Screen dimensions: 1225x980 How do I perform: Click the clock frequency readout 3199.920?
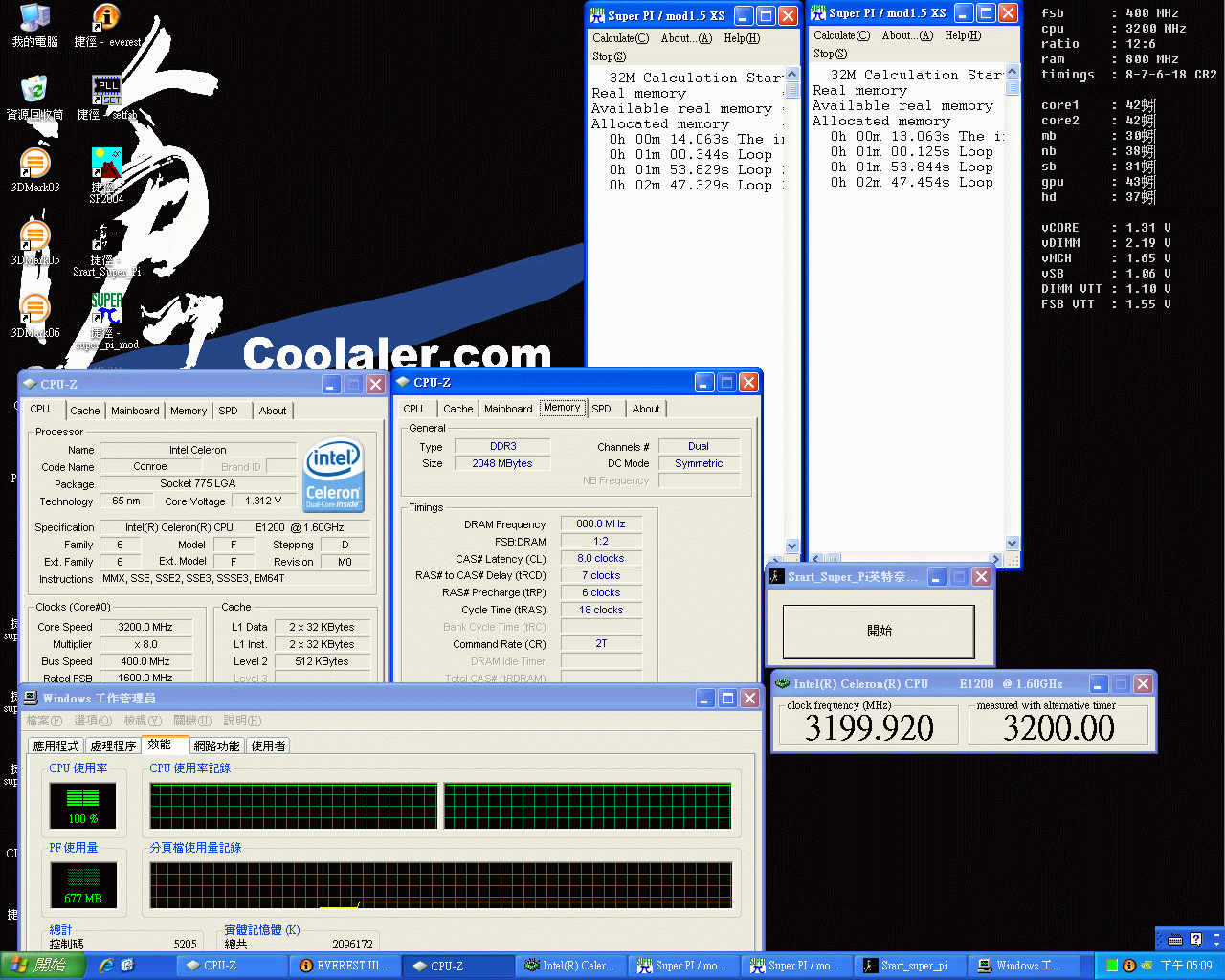click(869, 728)
